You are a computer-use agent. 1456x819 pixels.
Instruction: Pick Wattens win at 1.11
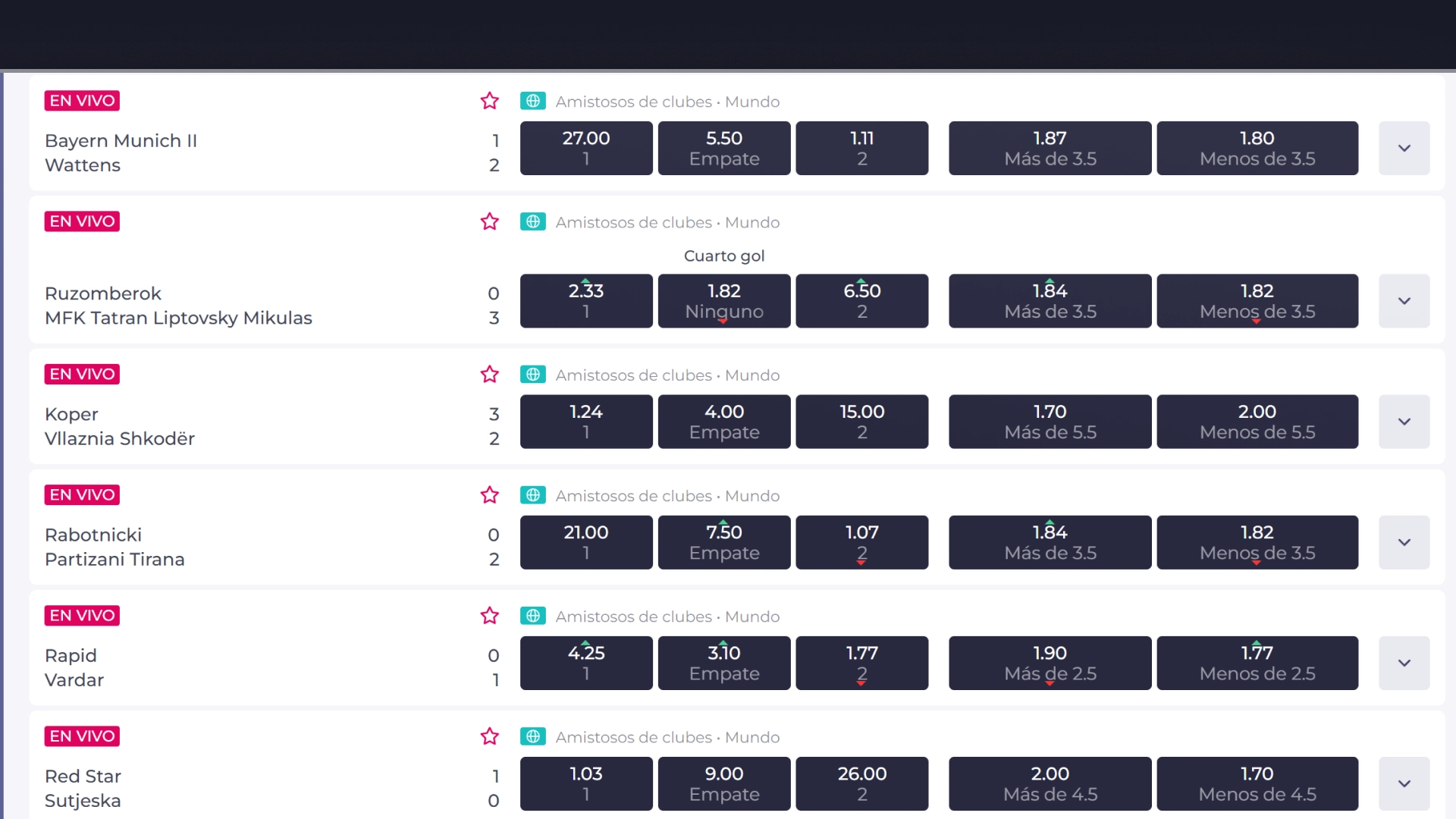tap(862, 148)
